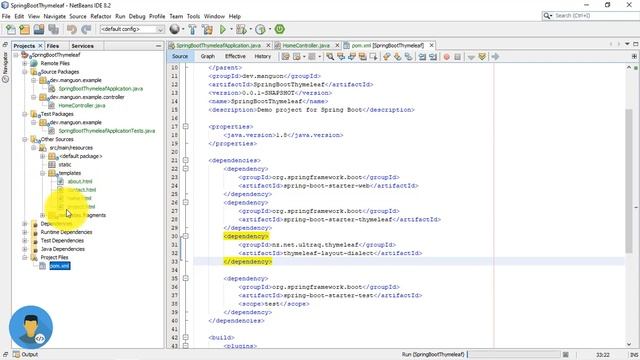Image resolution: width=640 pixels, height=360 pixels.
Task: Collapse code fold at line 17 properties
Action: coord(185,127)
